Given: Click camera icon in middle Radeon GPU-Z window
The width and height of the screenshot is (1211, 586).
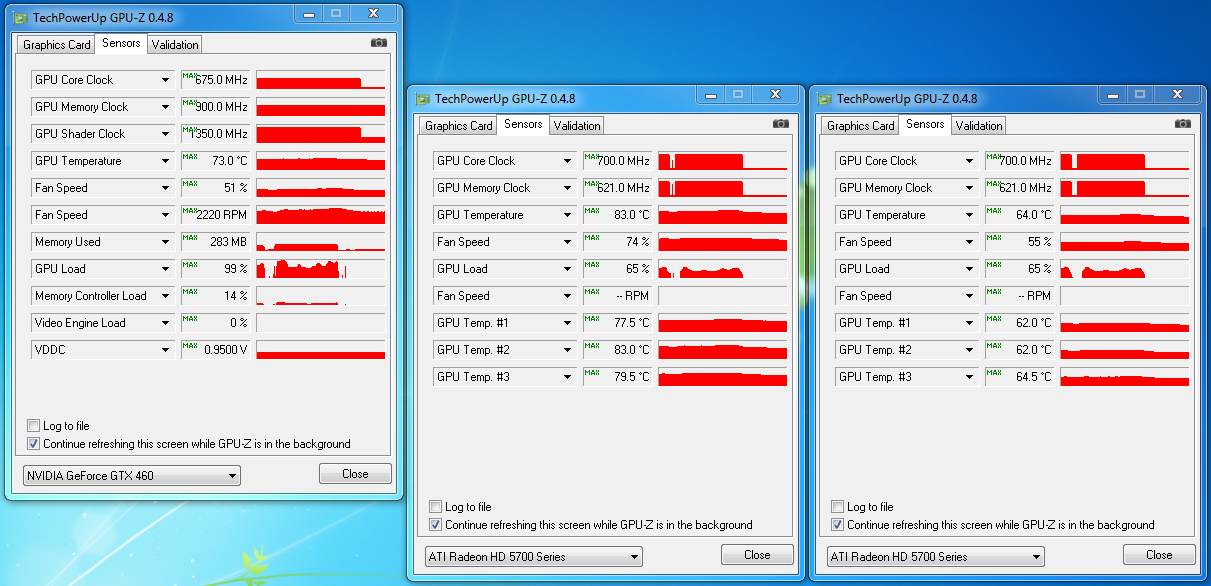Looking at the screenshot, I should click(x=781, y=124).
